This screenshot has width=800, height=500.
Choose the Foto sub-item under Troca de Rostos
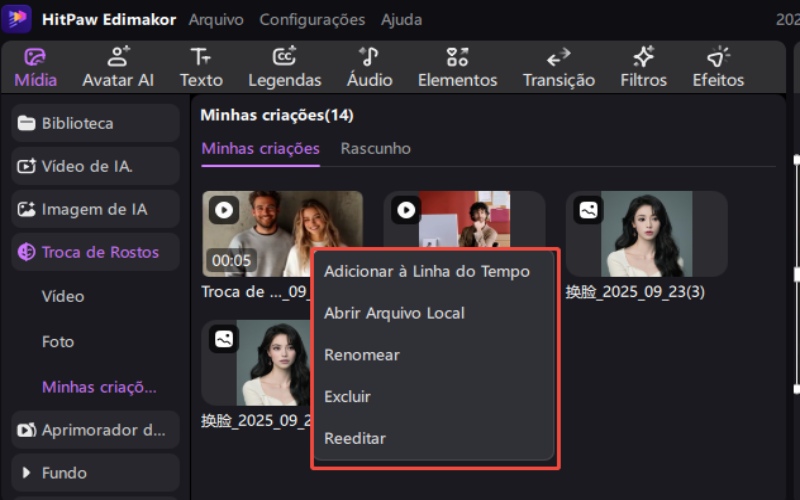pos(58,341)
